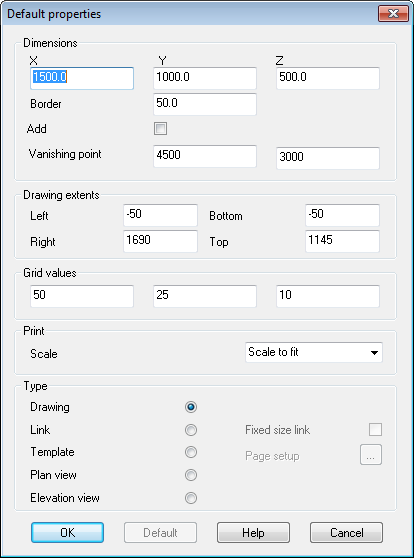Click the Top extent field
Viewport: 414px width, 558px height.
coord(342,241)
